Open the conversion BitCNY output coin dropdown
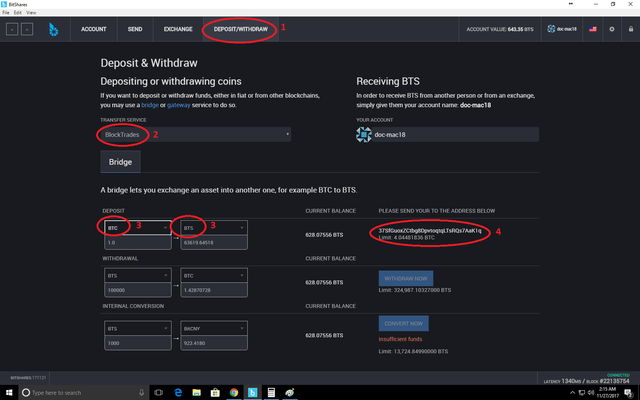 click(x=214, y=329)
